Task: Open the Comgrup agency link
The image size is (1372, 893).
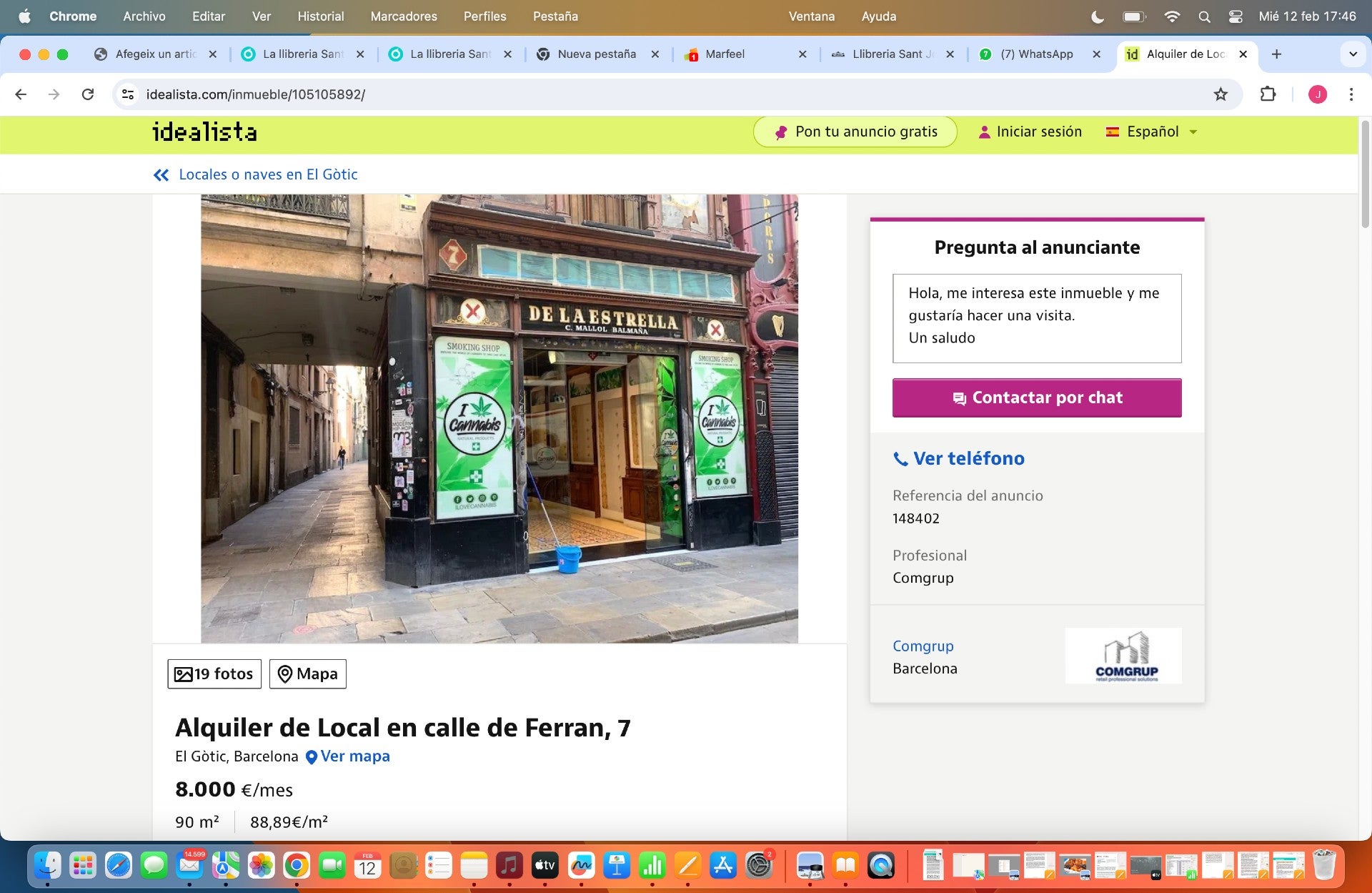Action: coord(923,646)
